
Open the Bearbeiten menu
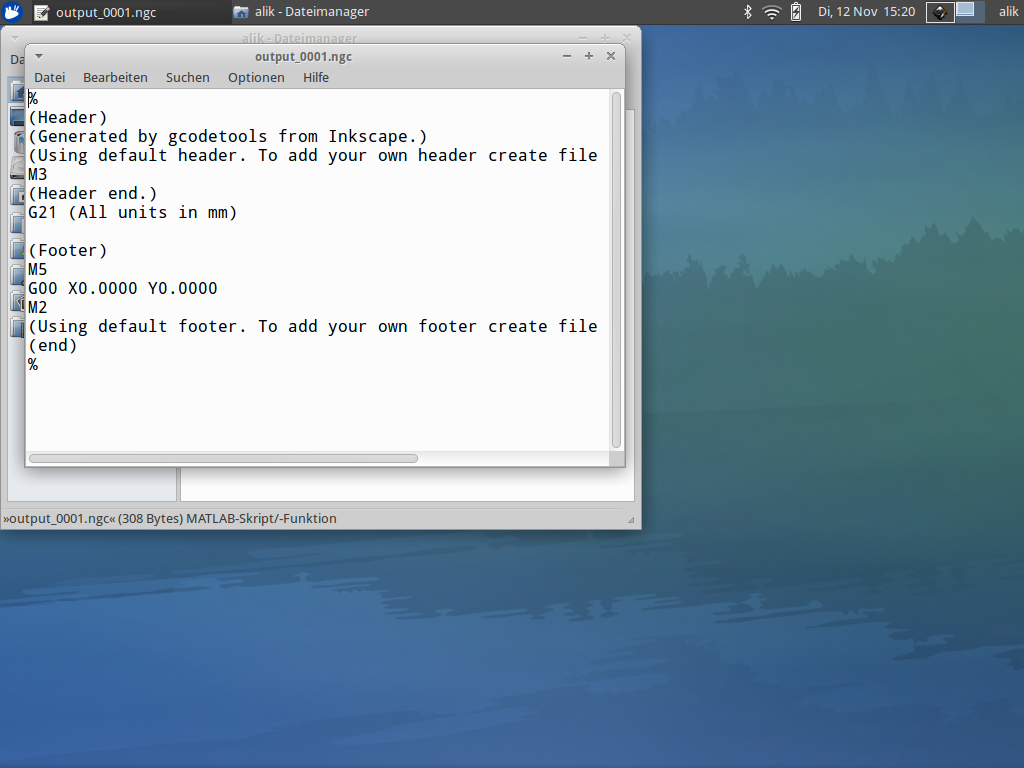(x=115, y=77)
